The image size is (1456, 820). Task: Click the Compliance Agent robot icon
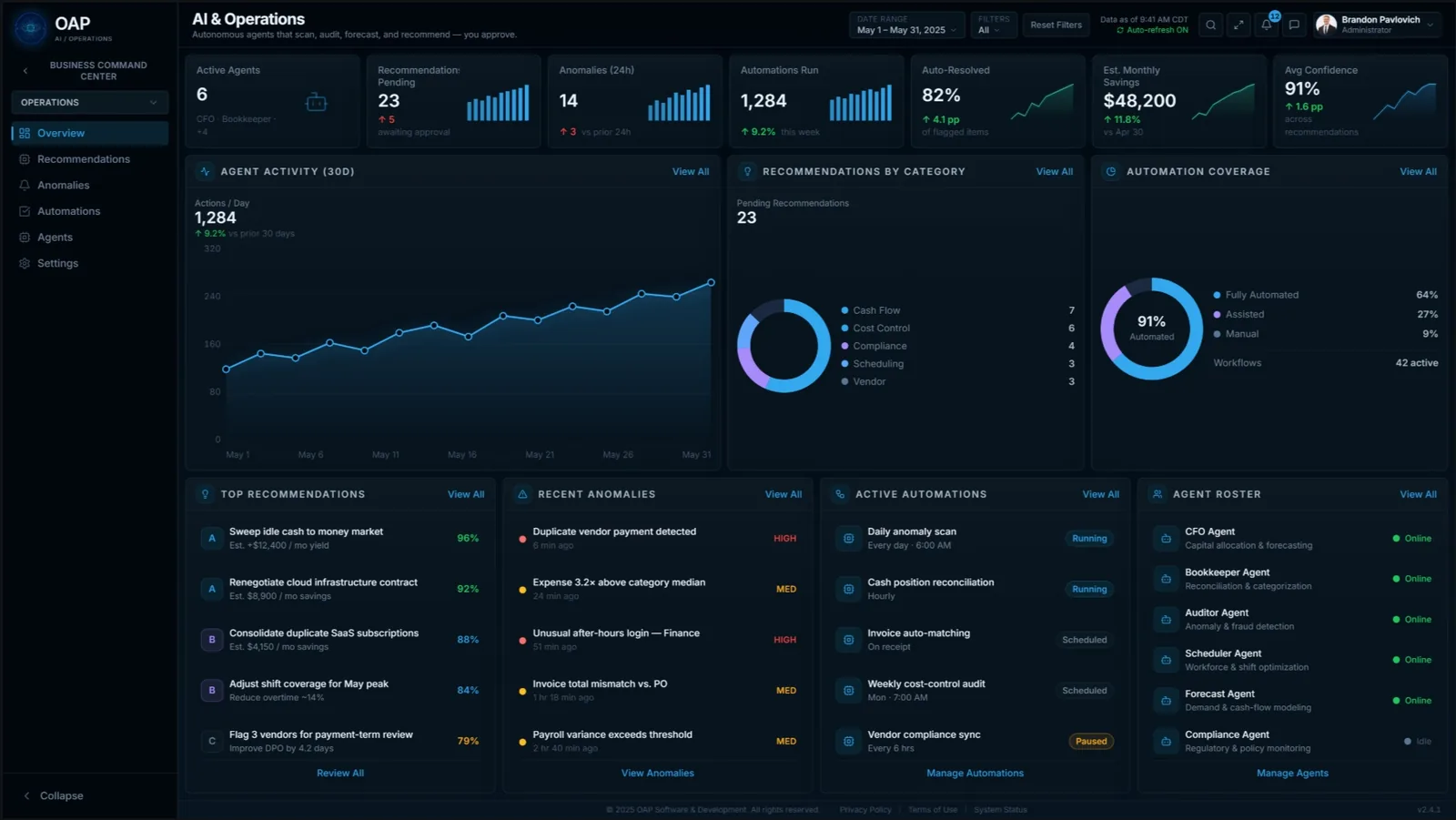1166,742
